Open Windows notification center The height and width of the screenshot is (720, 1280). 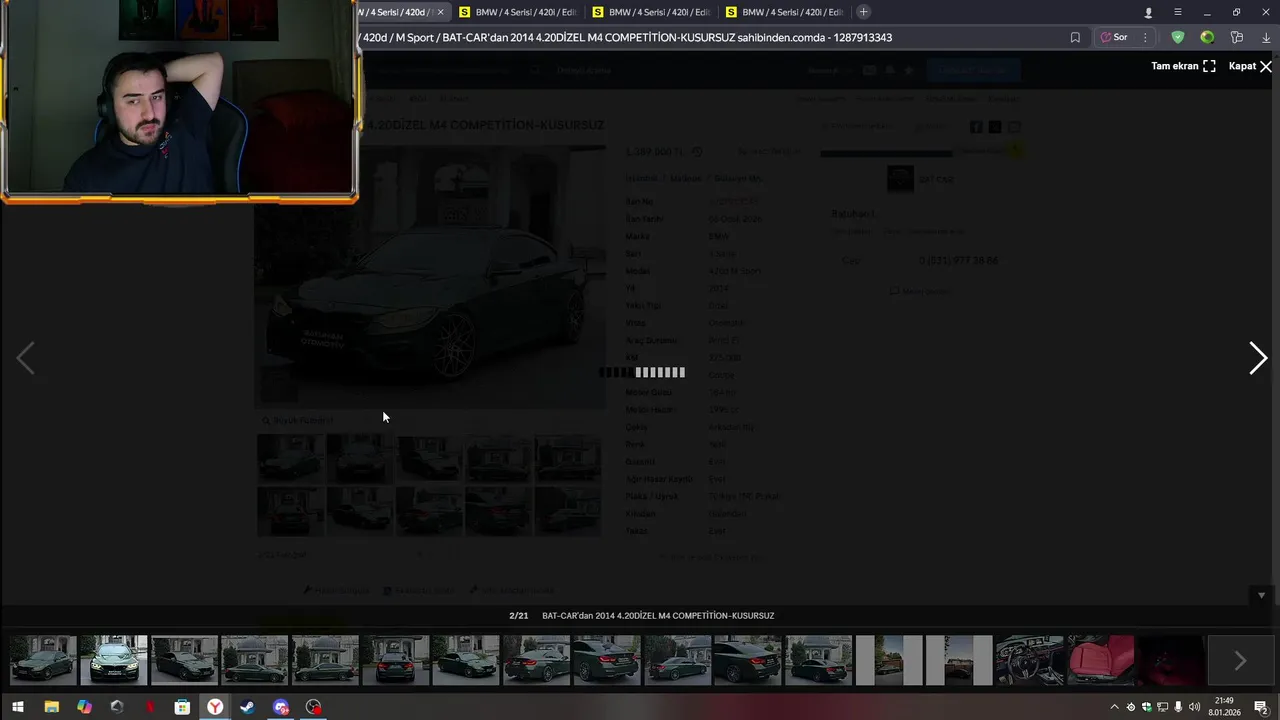pos(1261,707)
